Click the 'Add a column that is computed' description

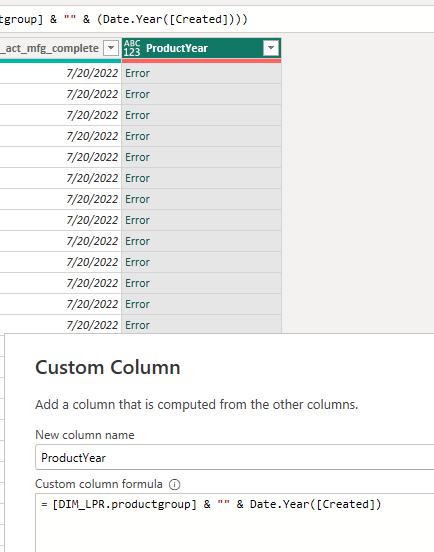coord(196,404)
